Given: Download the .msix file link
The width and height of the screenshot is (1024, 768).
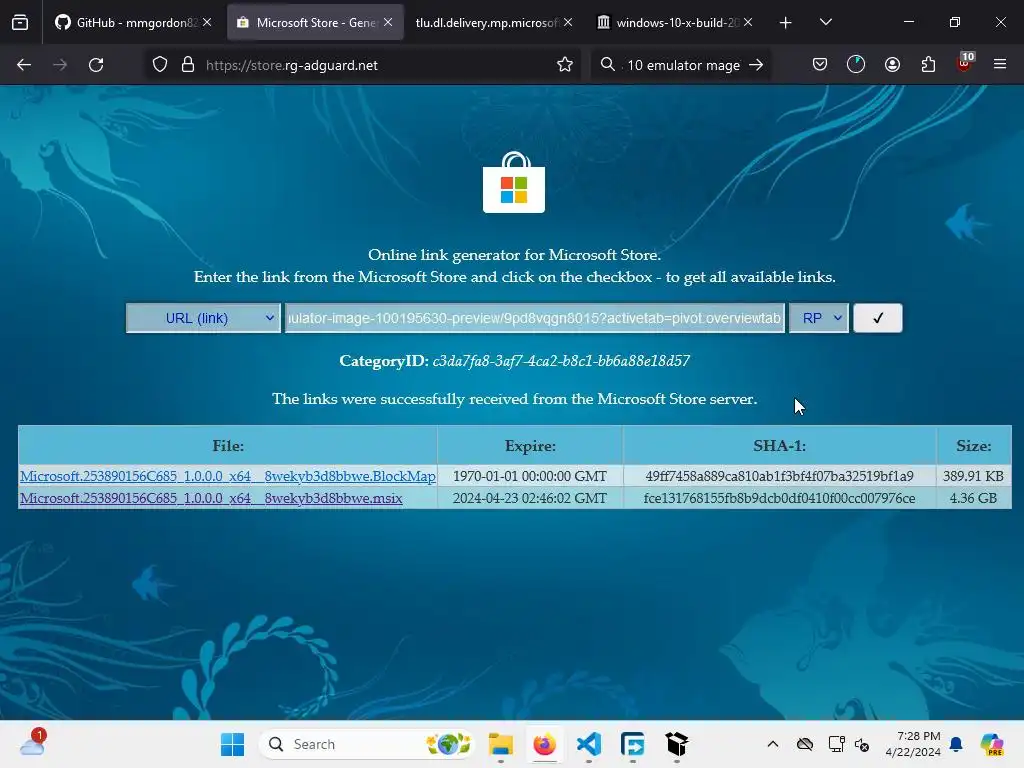Looking at the screenshot, I should coord(211,498).
